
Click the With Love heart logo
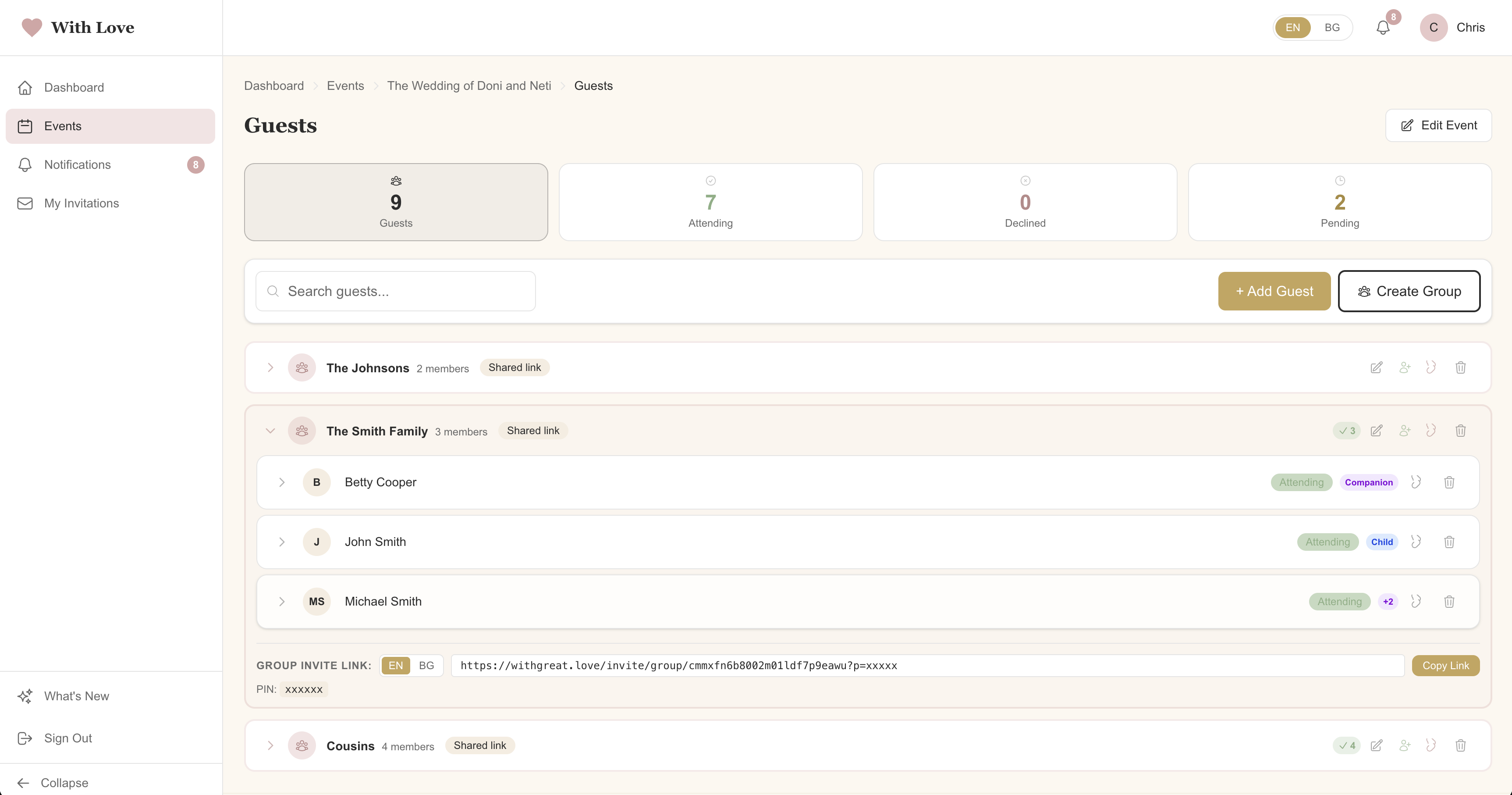32,28
